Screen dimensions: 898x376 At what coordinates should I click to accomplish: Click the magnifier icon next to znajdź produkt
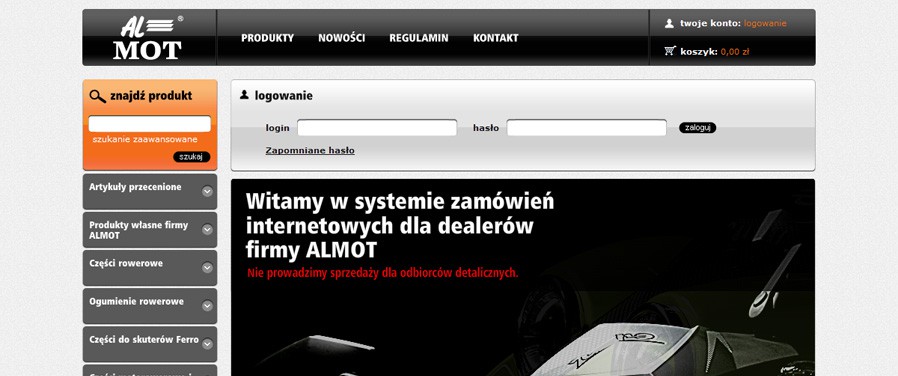[98, 96]
